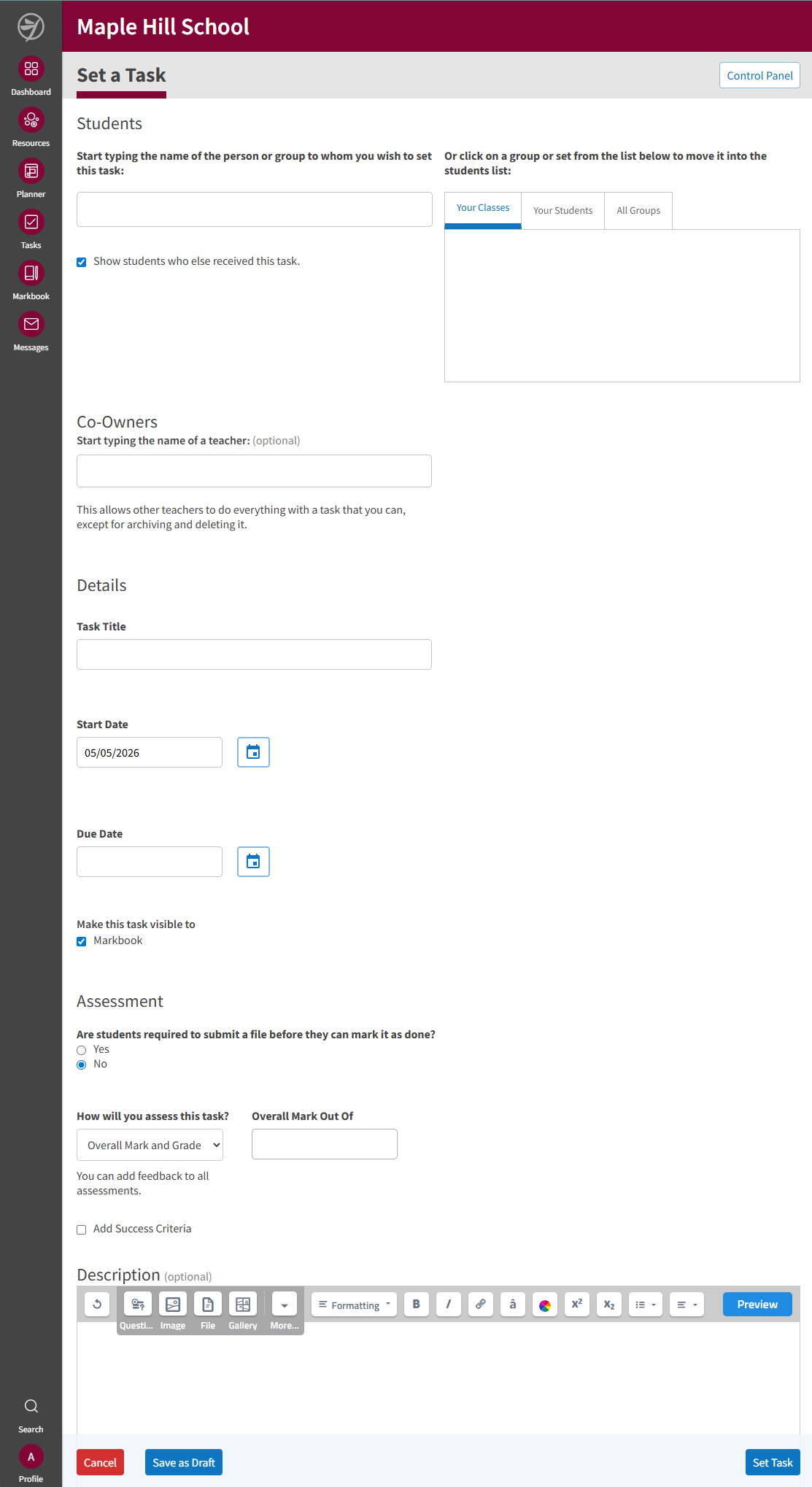Select No for file submission required
812x1487 pixels.
point(82,1065)
